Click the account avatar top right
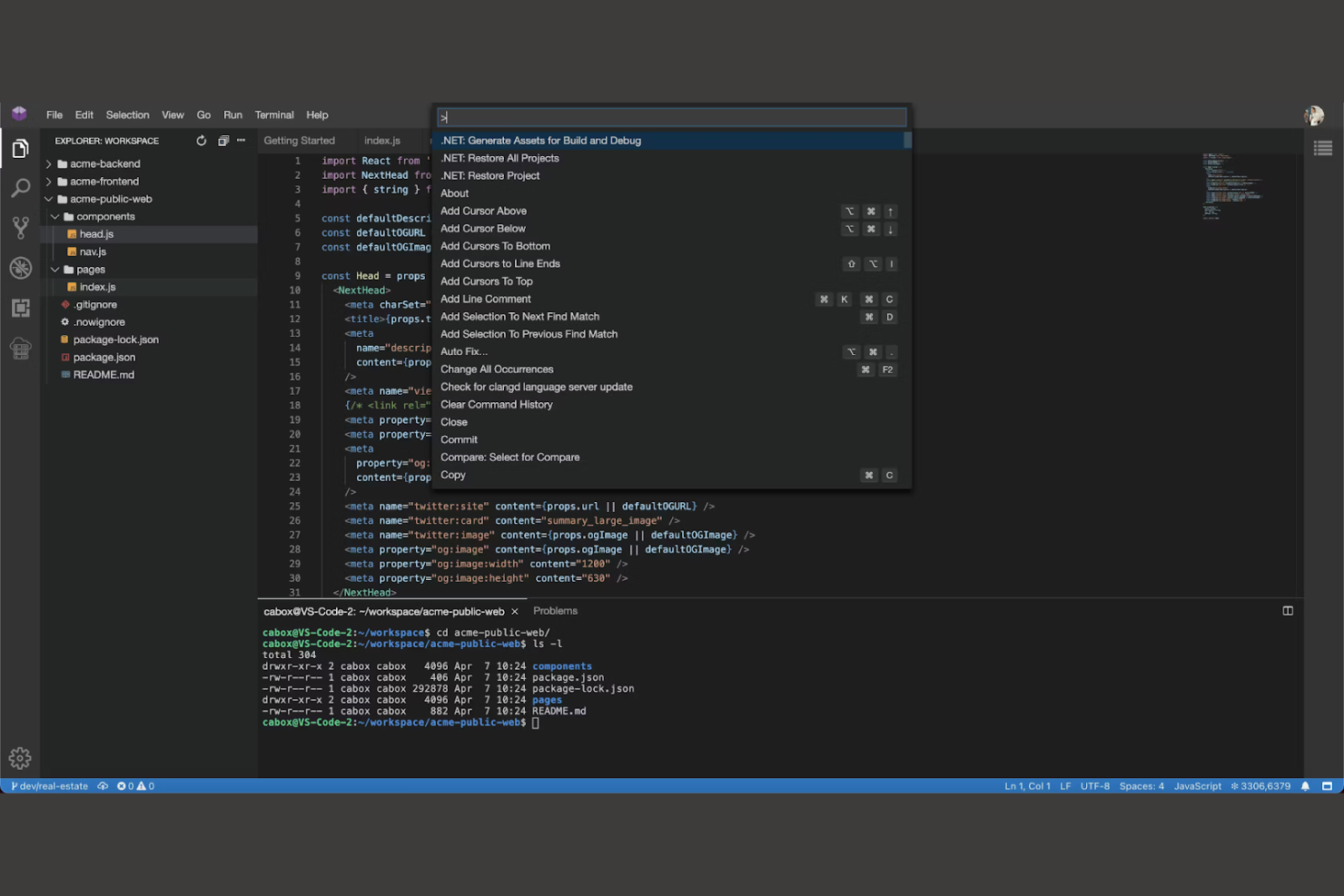The height and width of the screenshot is (896, 1344). pyautogui.click(x=1314, y=114)
